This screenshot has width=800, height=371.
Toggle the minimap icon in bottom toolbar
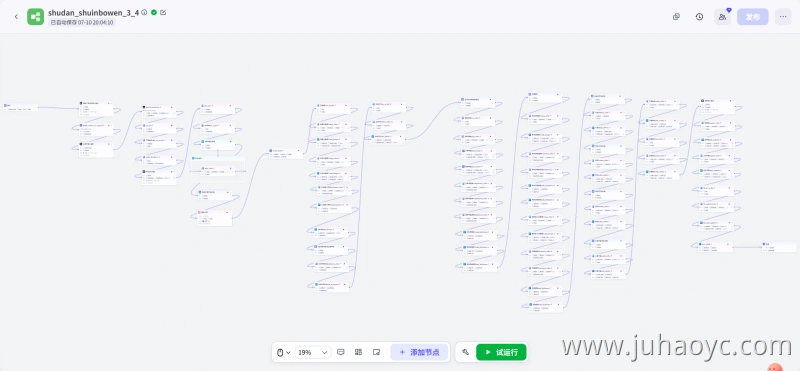point(377,352)
